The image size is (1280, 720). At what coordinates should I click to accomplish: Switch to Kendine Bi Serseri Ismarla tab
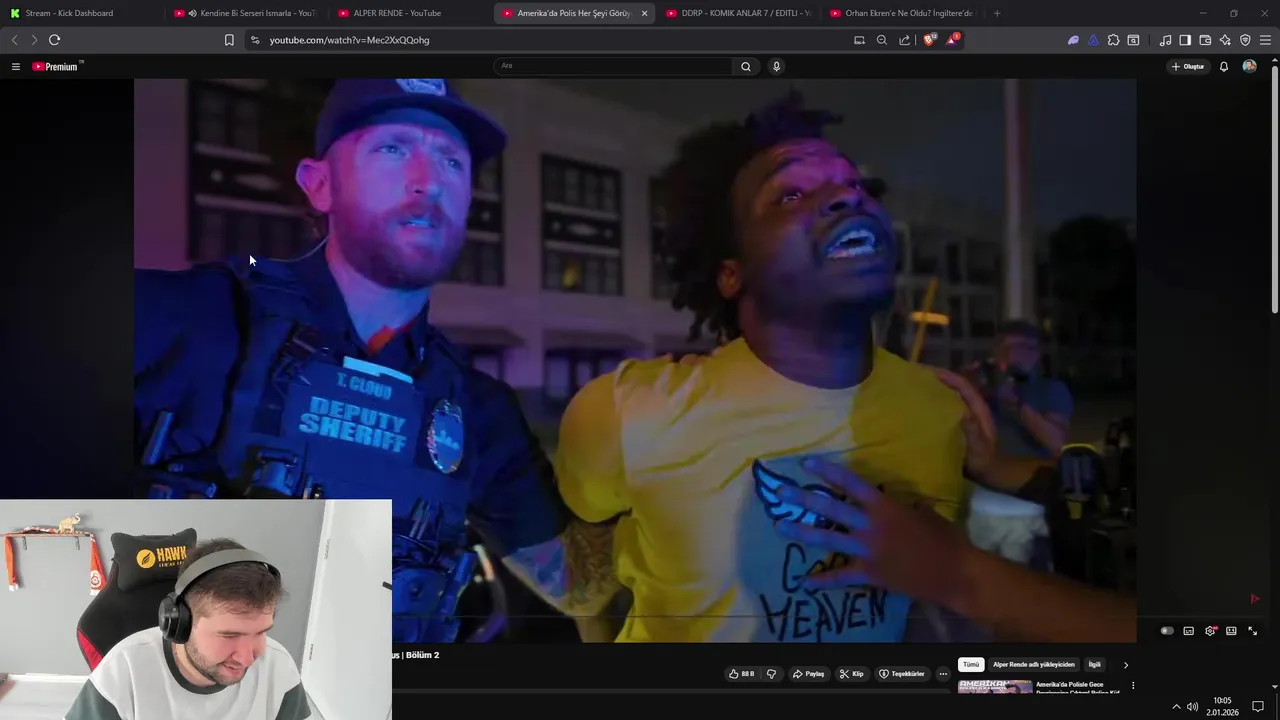click(x=245, y=13)
